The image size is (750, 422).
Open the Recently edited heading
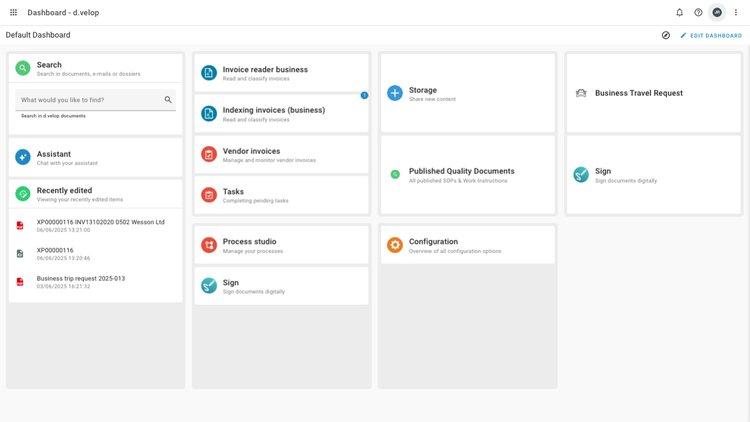[64, 190]
